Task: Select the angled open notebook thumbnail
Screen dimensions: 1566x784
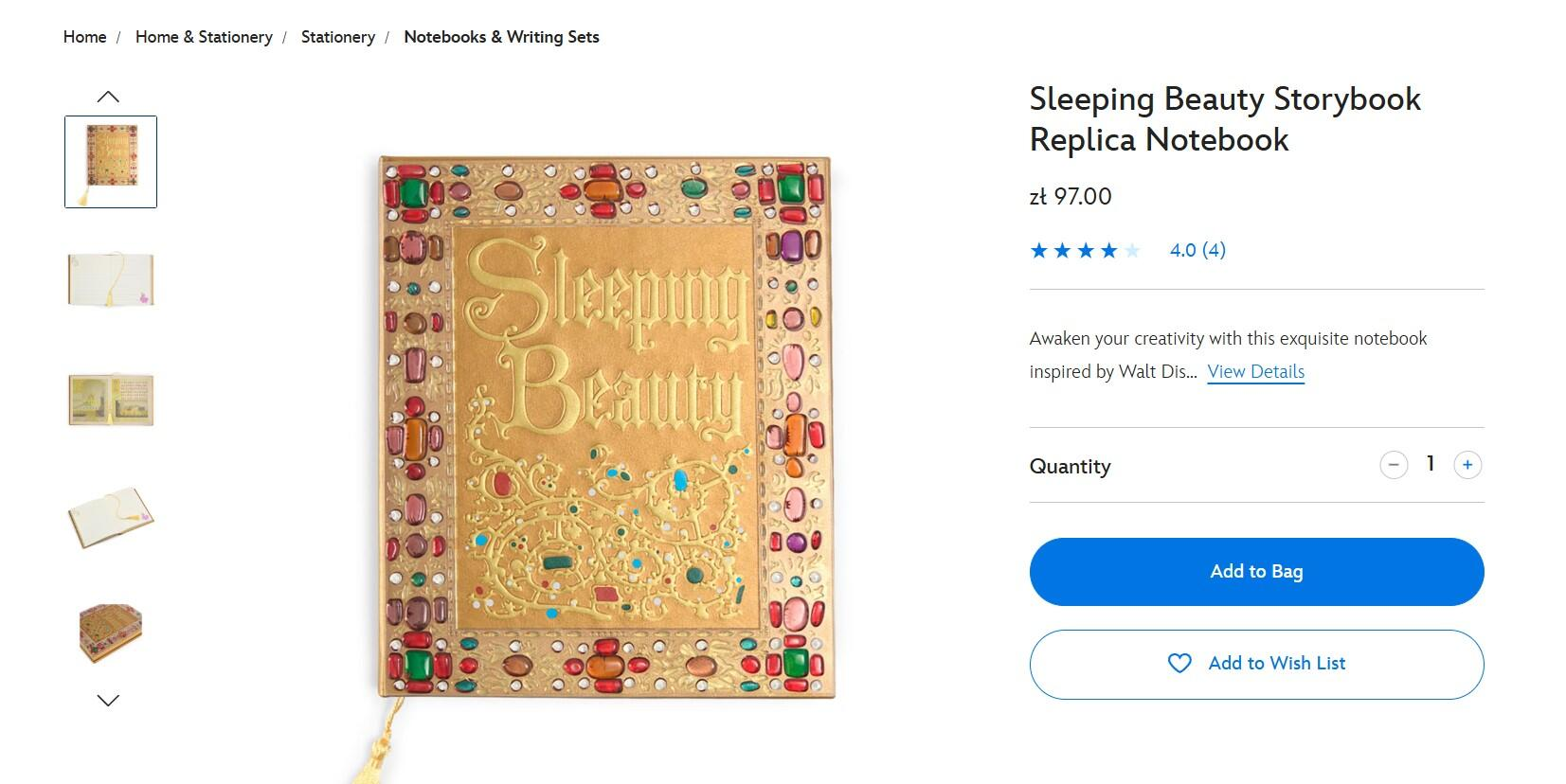Action: pos(111,516)
